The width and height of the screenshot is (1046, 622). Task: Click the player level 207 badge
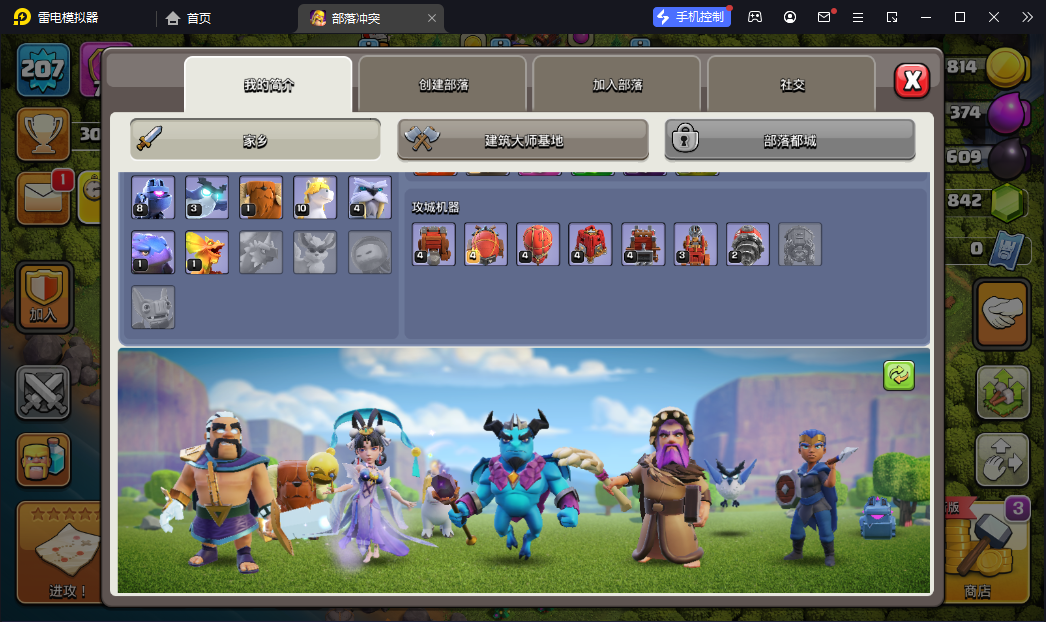[x=43, y=69]
